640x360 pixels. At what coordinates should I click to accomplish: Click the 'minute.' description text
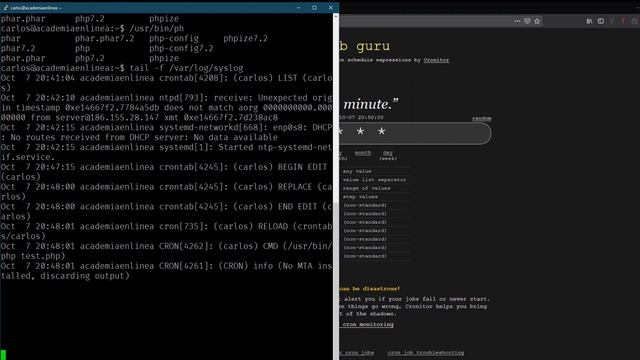(371, 104)
